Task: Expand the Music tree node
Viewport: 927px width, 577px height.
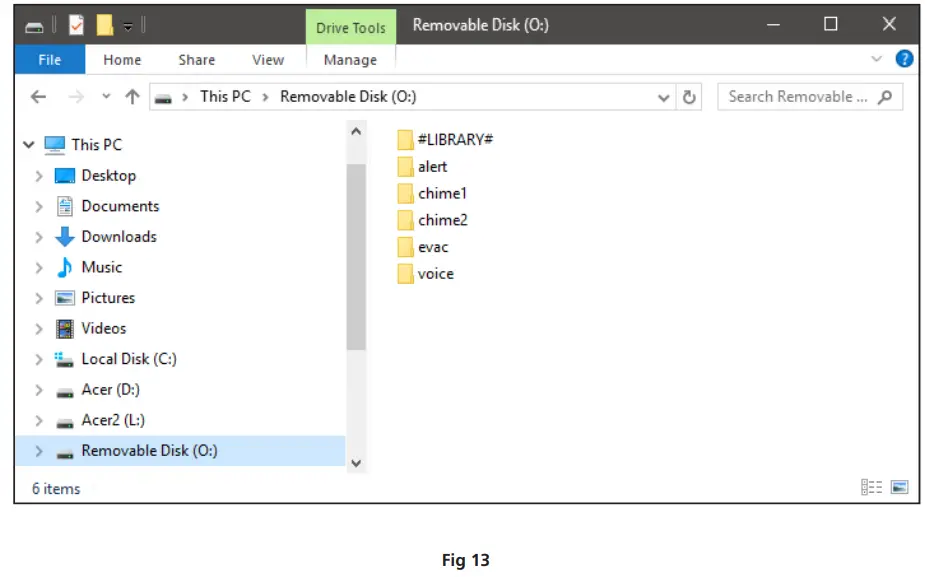Action: [x=39, y=268]
